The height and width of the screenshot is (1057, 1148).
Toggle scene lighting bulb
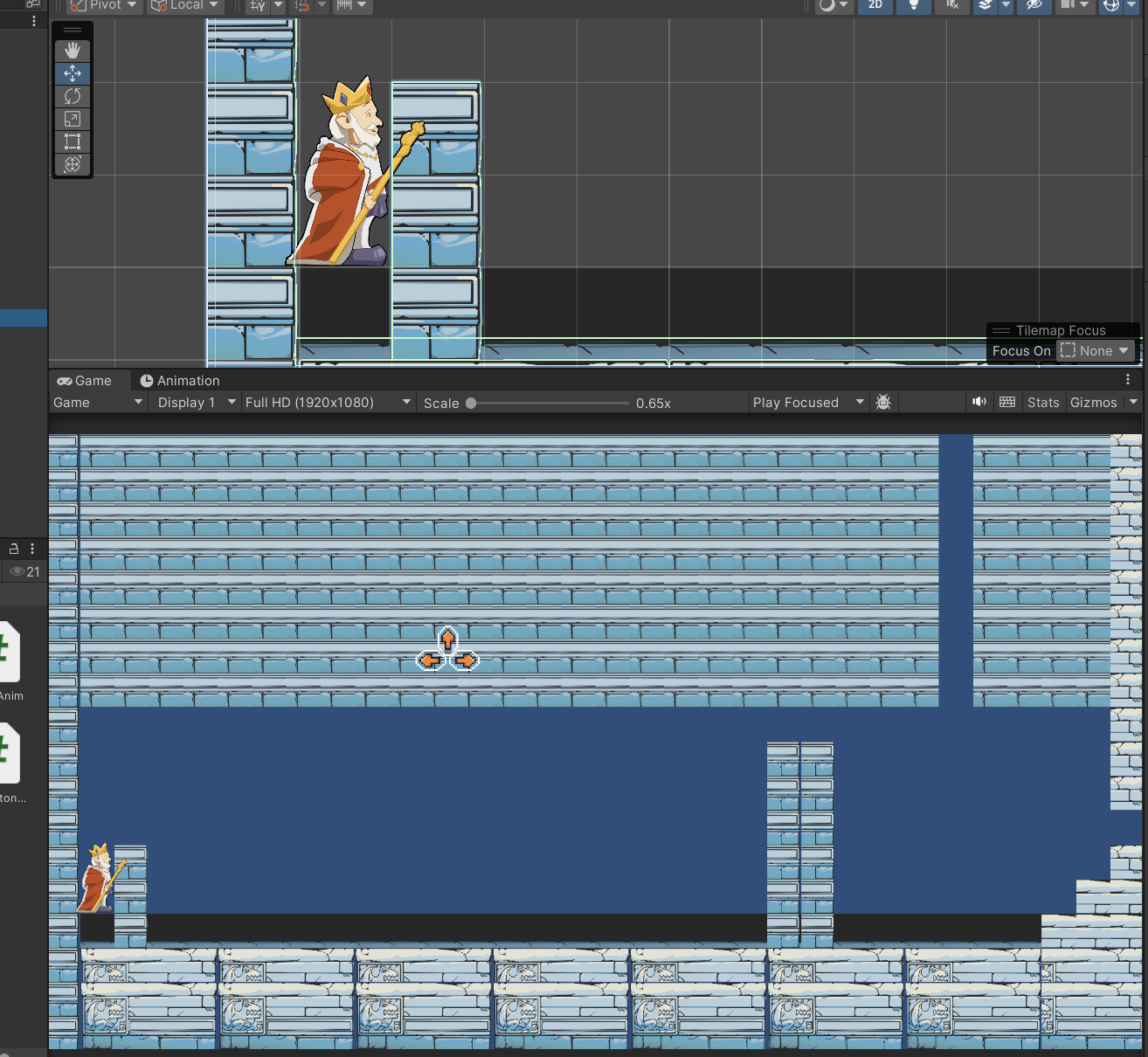pyautogui.click(x=914, y=5)
